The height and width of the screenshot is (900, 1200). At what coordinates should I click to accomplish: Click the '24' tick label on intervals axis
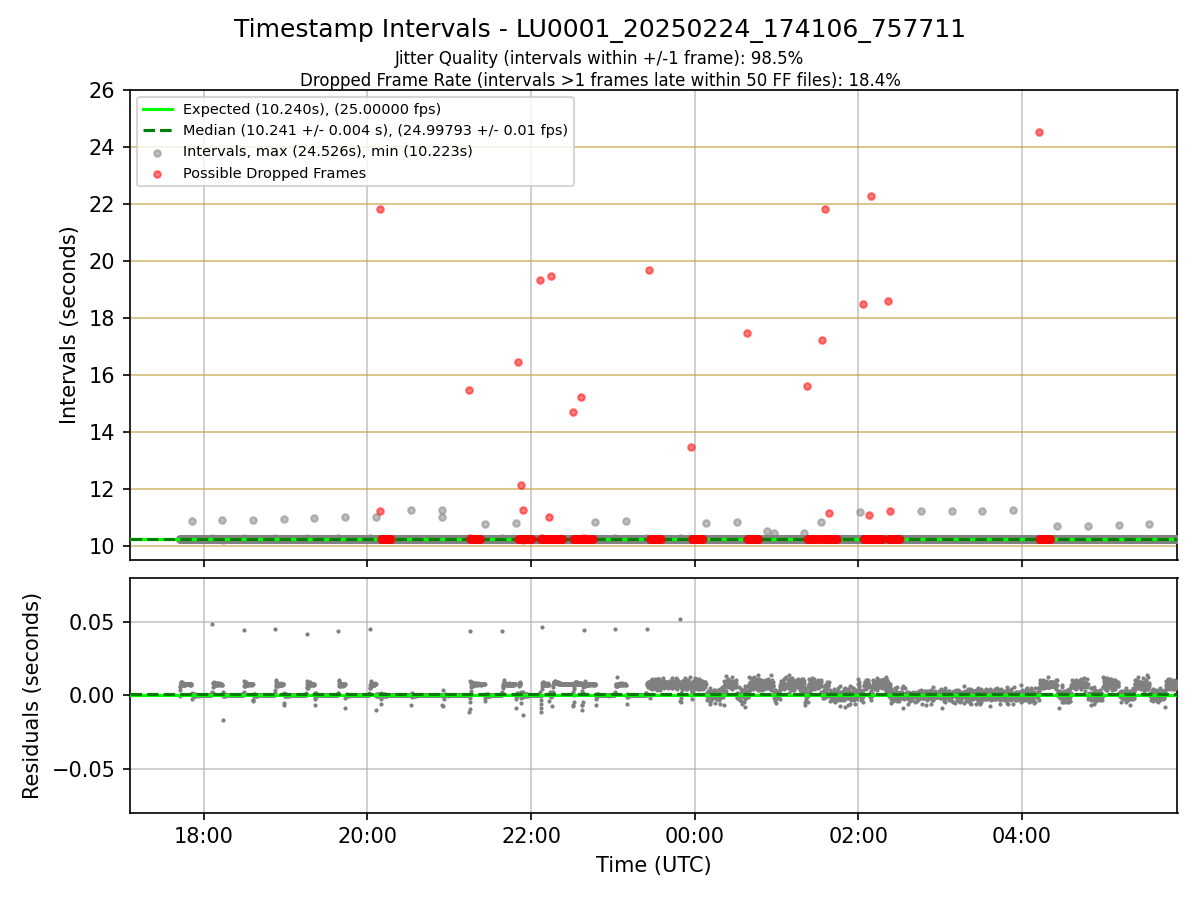[x=104, y=147]
